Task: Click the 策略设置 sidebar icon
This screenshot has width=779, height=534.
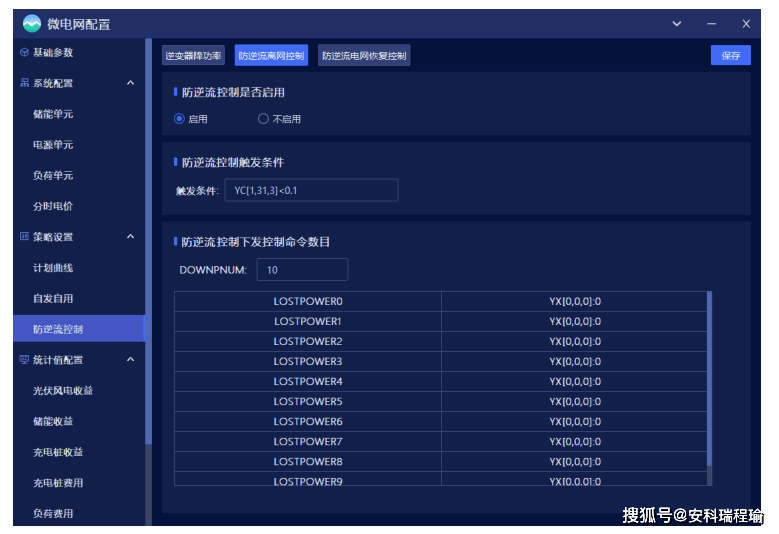Action: pyautogui.click(x=24, y=236)
